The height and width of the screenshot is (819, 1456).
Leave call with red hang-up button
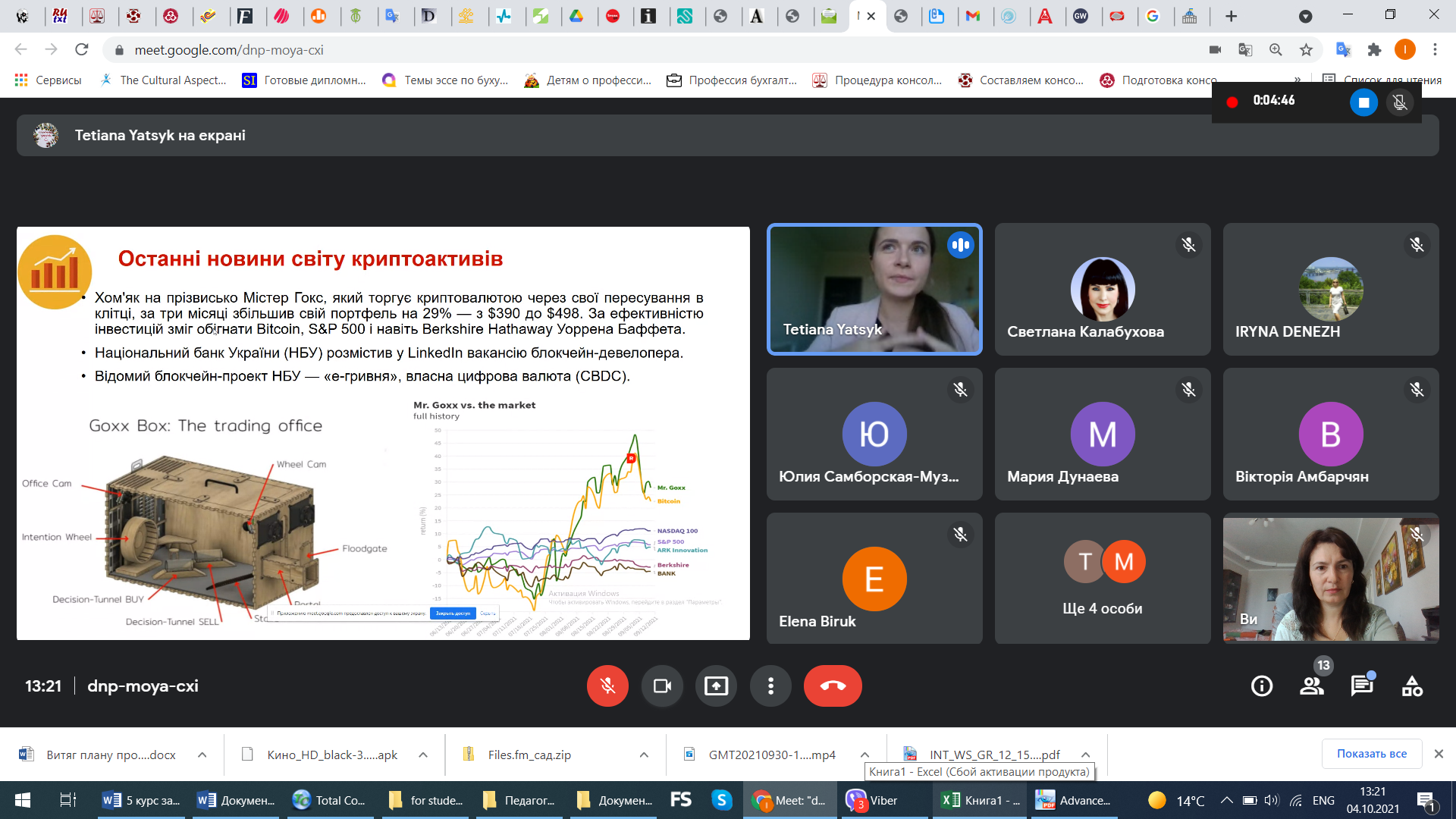pos(833,686)
